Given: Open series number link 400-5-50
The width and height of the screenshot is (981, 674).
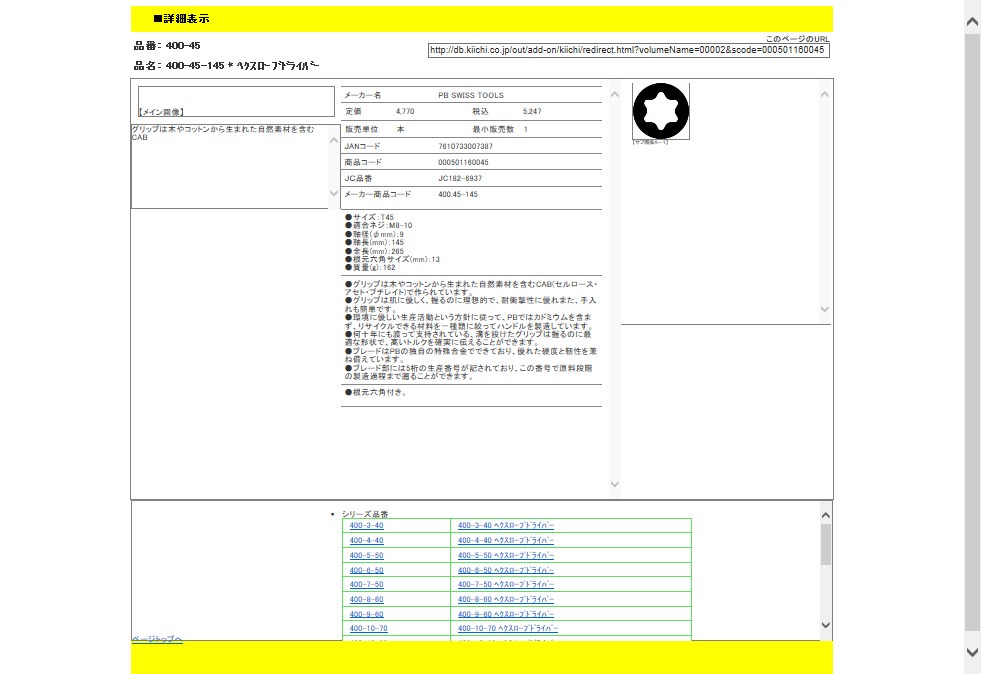Looking at the screenshot, I should click(x=367, y=556).
